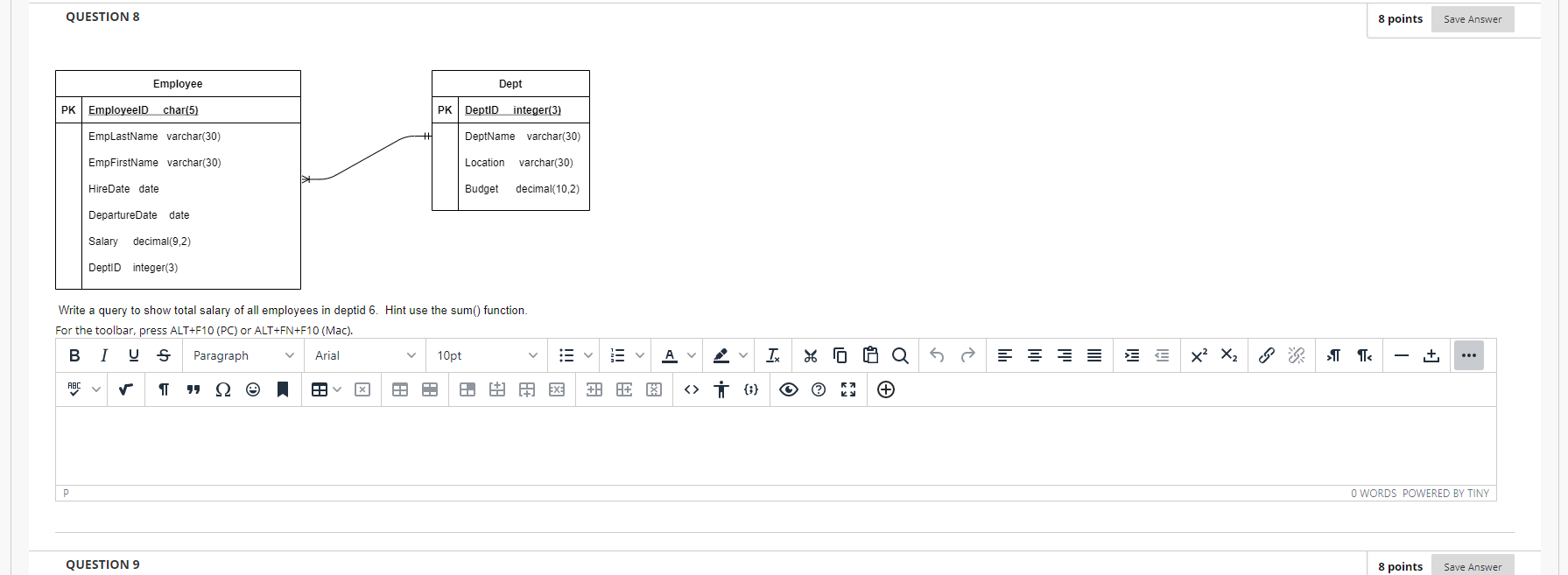Toggle subscript formatting

(x=1229, y=355)
